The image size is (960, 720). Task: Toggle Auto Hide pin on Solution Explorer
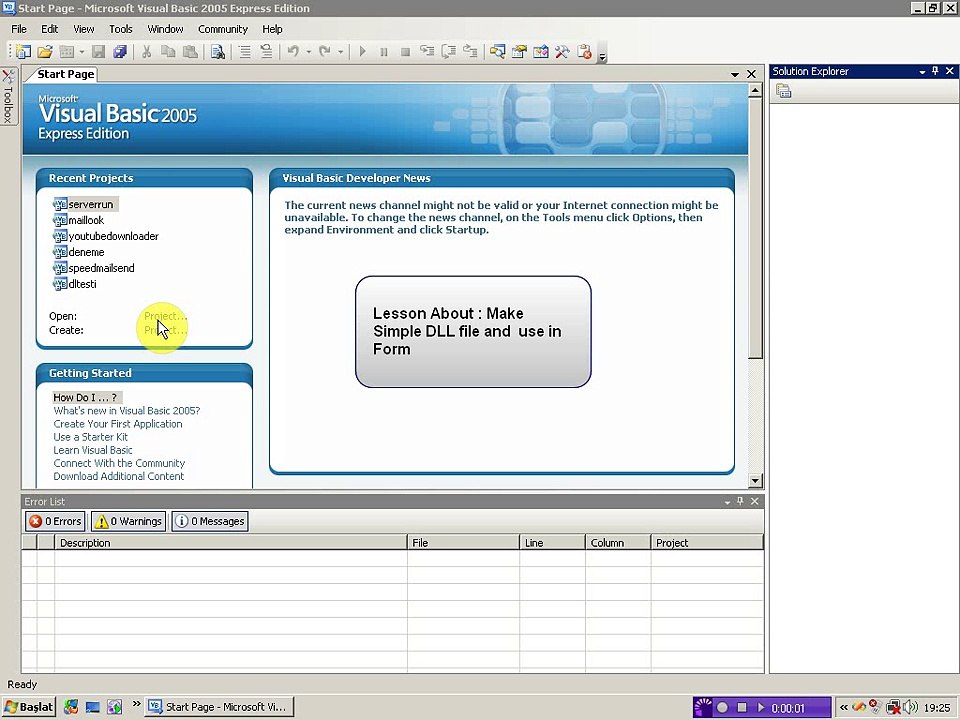click(x=935, y=71)
